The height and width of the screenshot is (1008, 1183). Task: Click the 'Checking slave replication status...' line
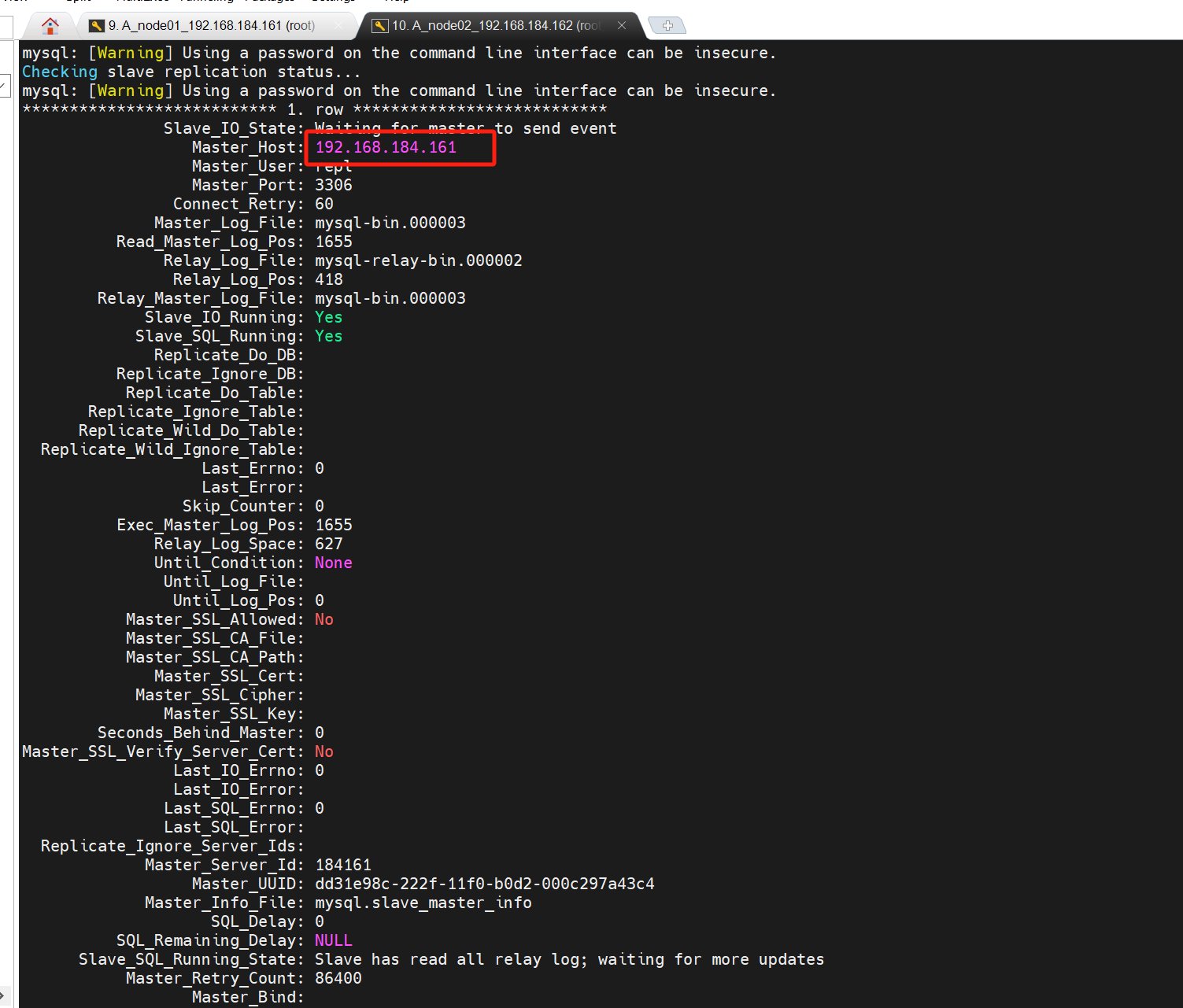point(191,72)
